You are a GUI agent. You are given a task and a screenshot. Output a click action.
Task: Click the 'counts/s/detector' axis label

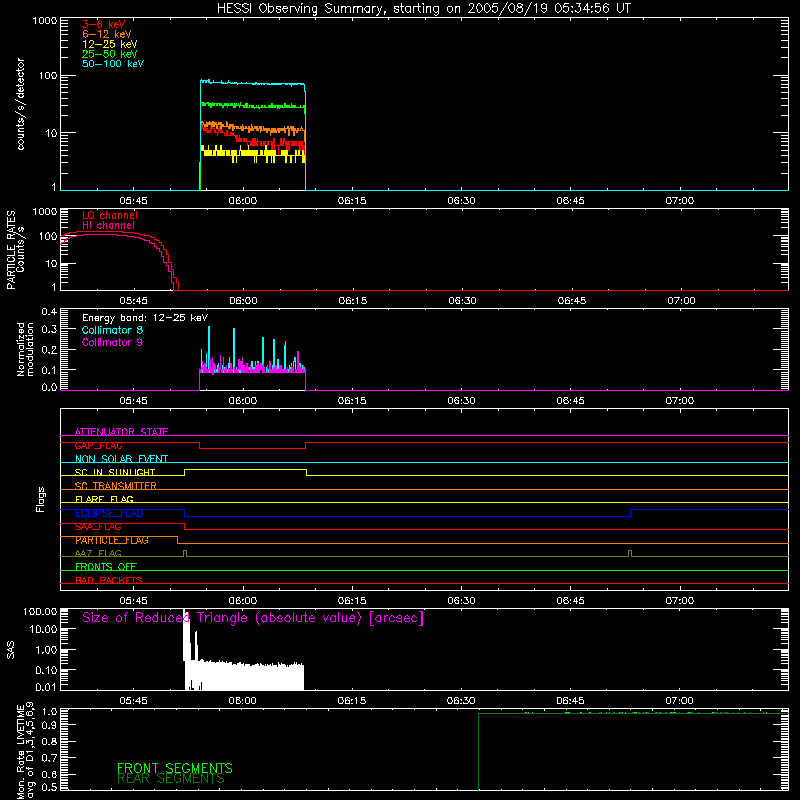click(x=21, y=104)
